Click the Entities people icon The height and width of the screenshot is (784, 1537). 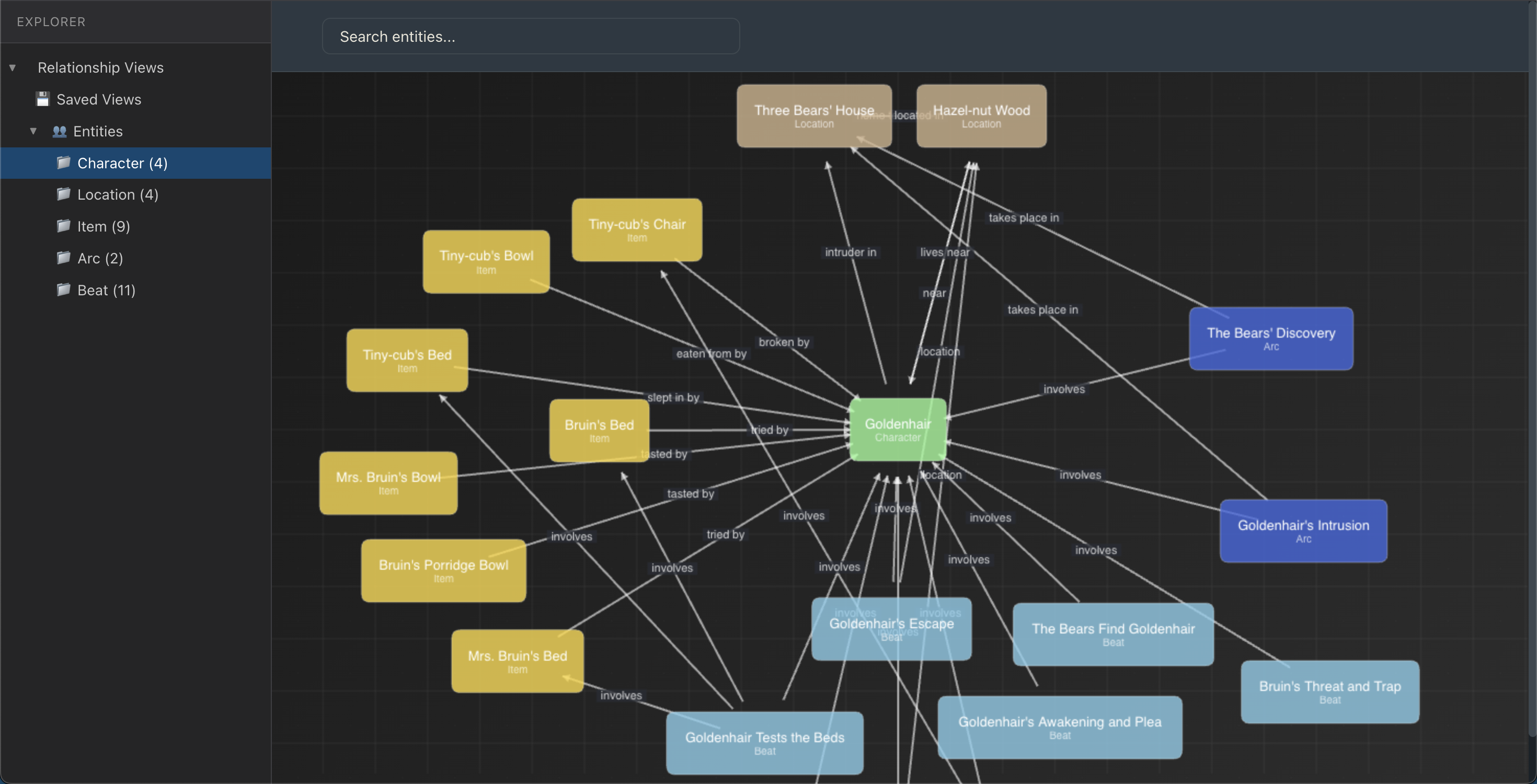pyautogui.click(x=60, y=131)
